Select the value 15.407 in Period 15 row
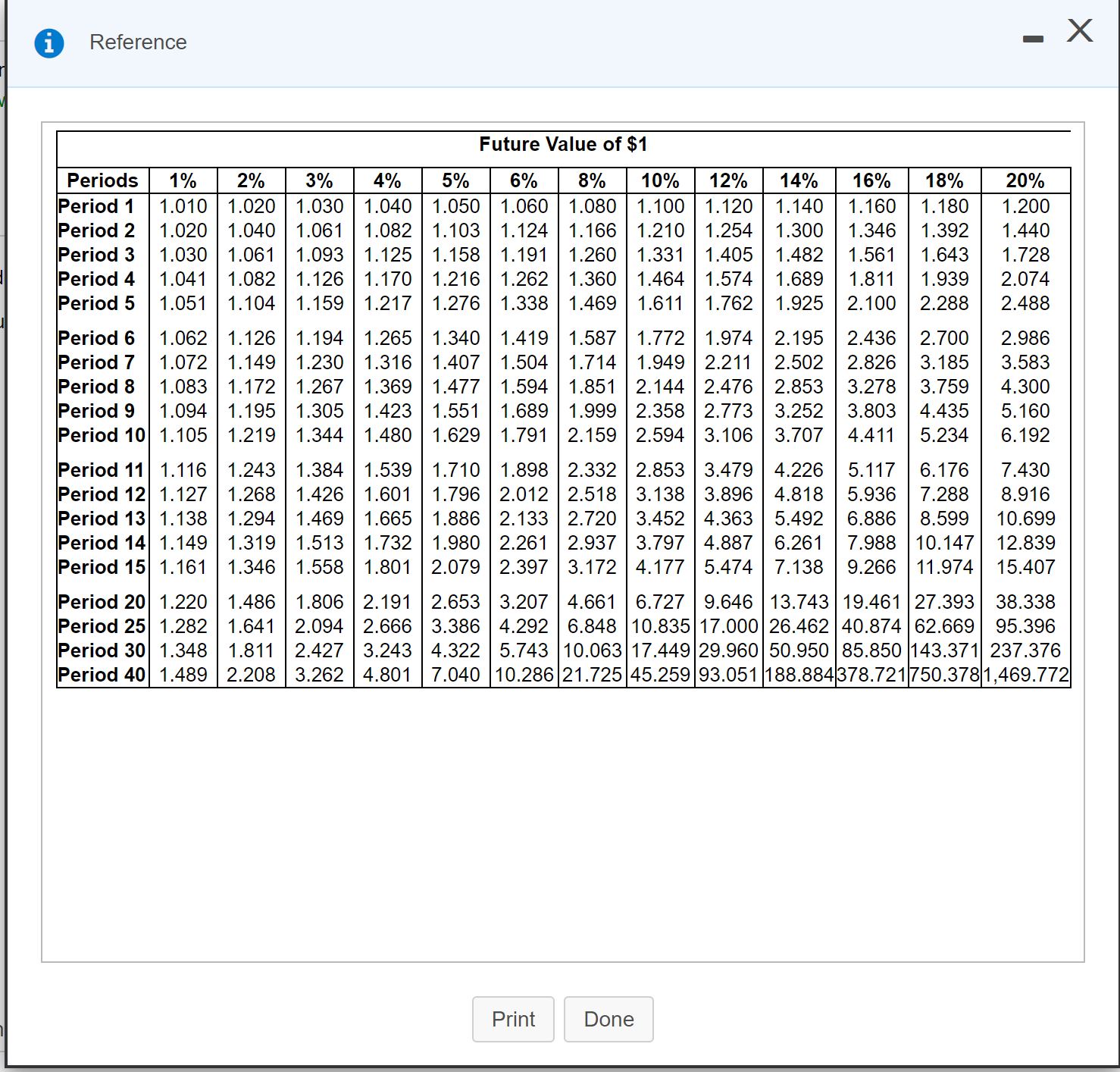Image resolution: width=1120 pixels, height=1072 pixels. (1025, 567)
